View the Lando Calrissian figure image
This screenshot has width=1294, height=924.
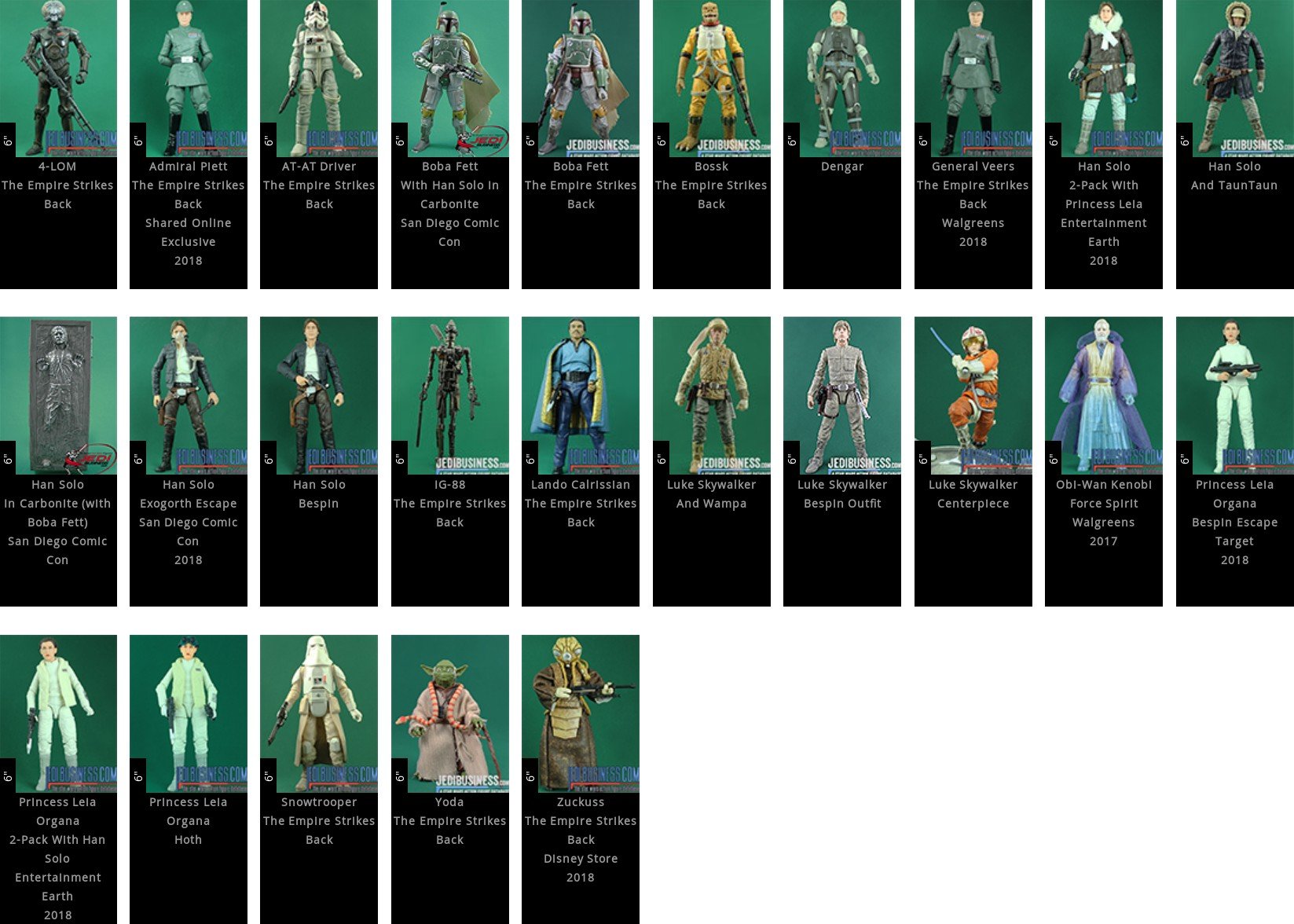pyautogui.click(x=581, y=395)
